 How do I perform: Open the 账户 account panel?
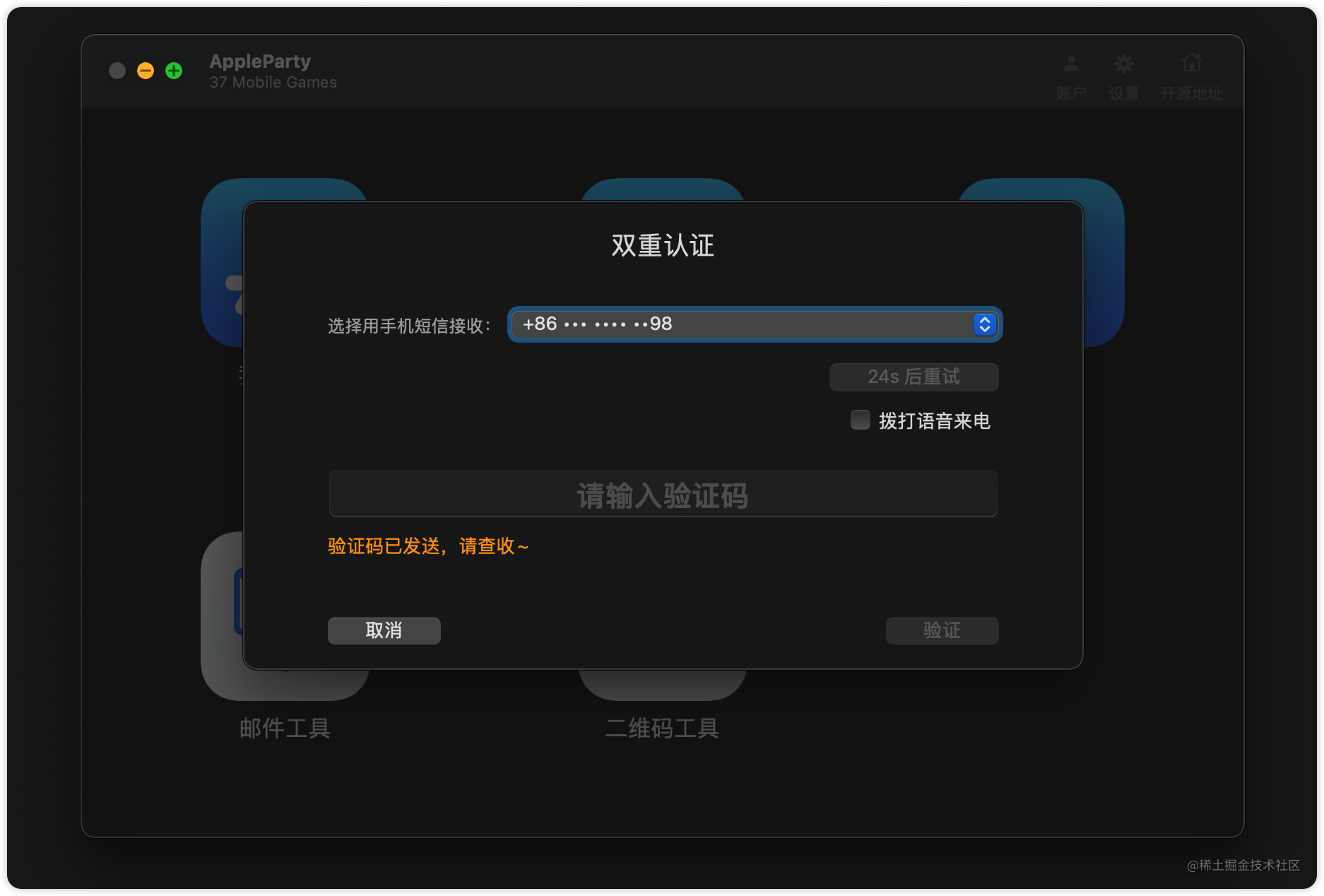click(1070, 74)
